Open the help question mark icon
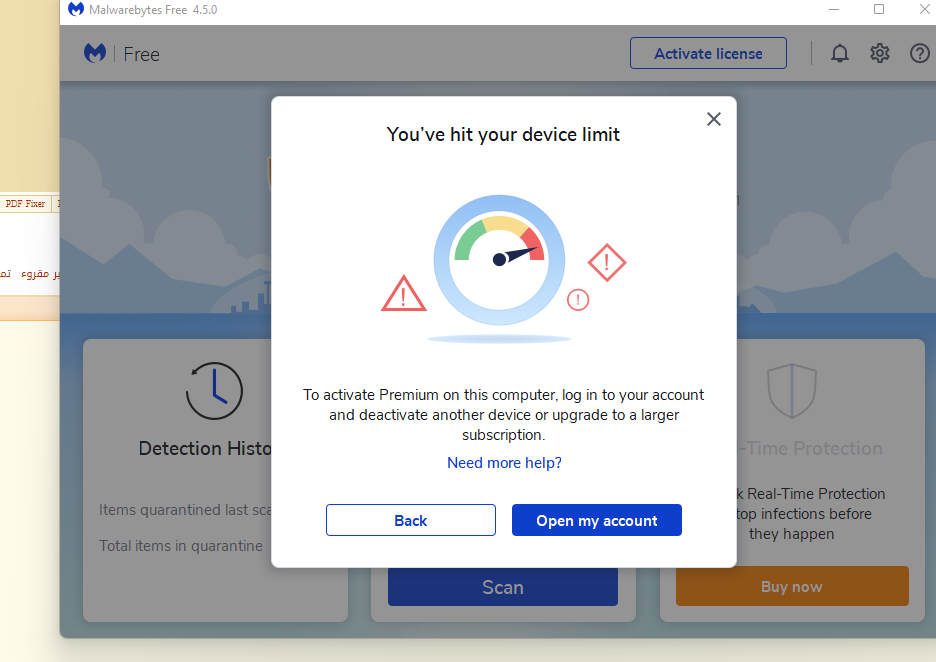The height and width of the screenshot is (662, 936). tap(919, 53)
